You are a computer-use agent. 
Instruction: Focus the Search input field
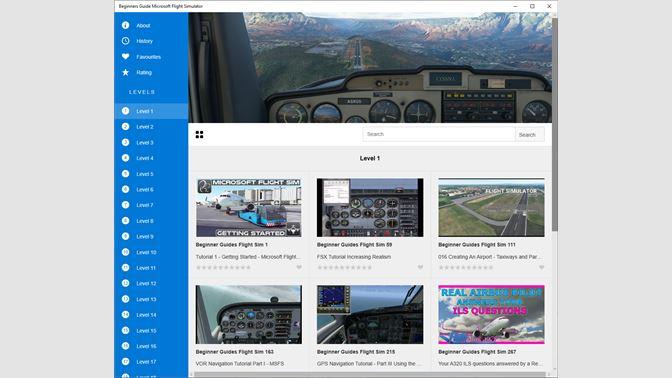pos(439,134)
